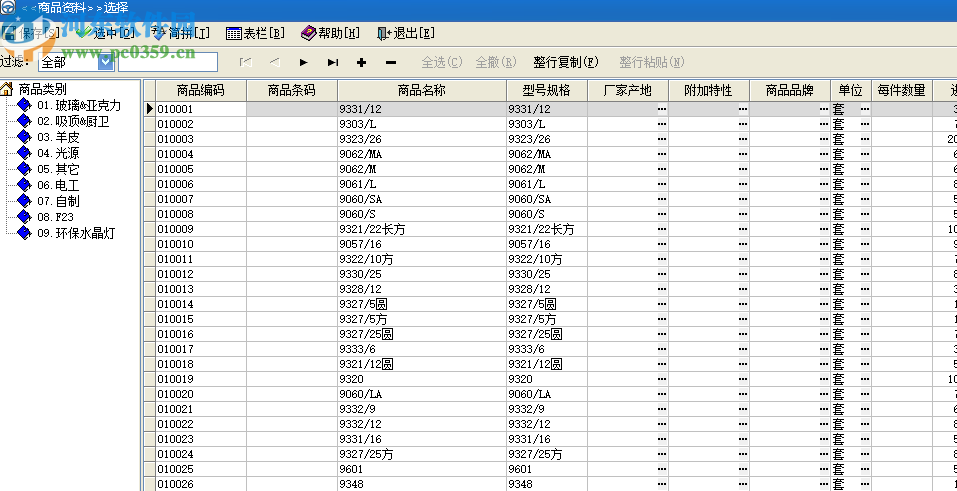
Task: Select category 09.环保水晶灯
Action: [x=76, y=233]
